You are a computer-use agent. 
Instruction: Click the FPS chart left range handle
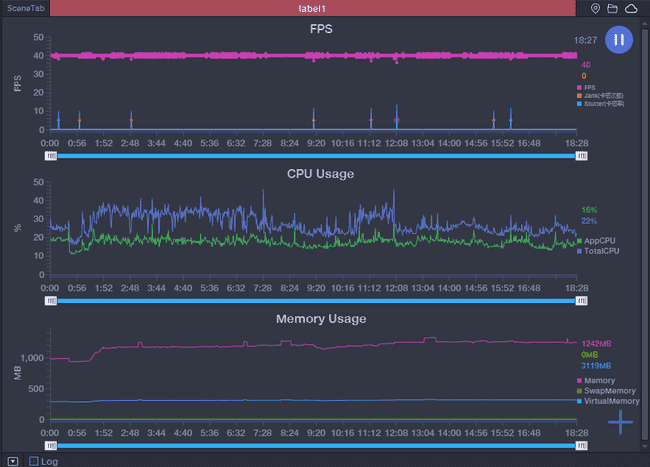pos(50,156)
